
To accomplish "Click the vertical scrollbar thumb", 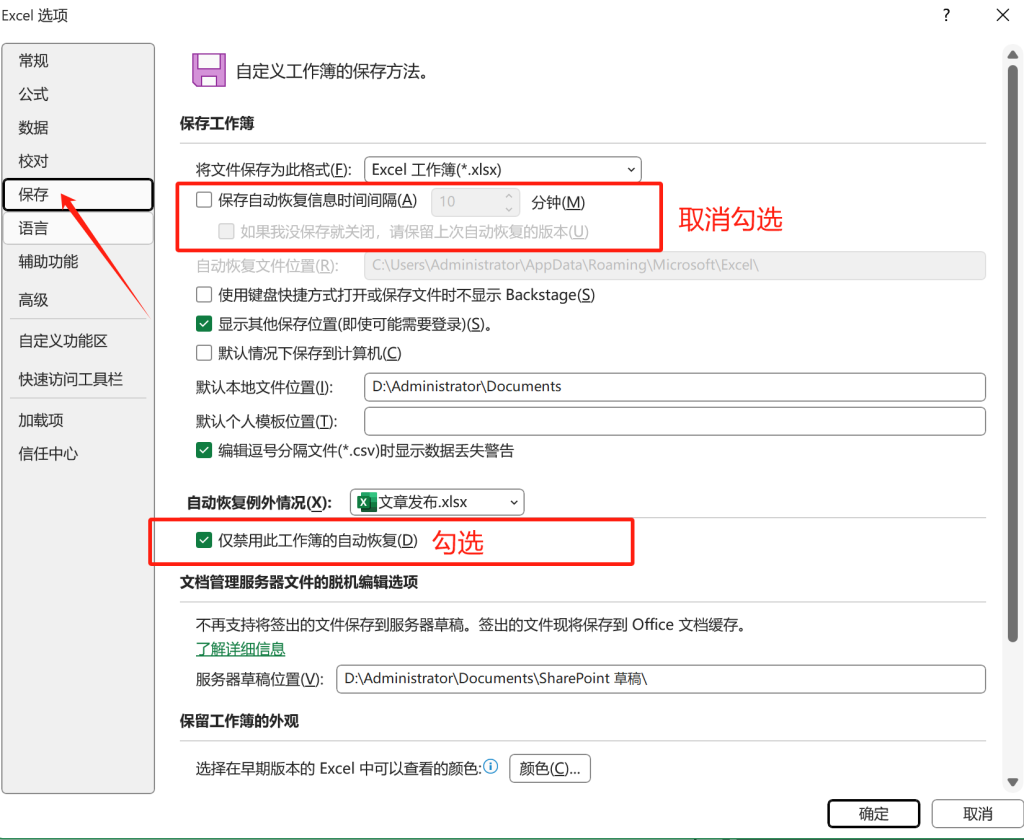I will pyautogui.click(x=1013, y=353).
